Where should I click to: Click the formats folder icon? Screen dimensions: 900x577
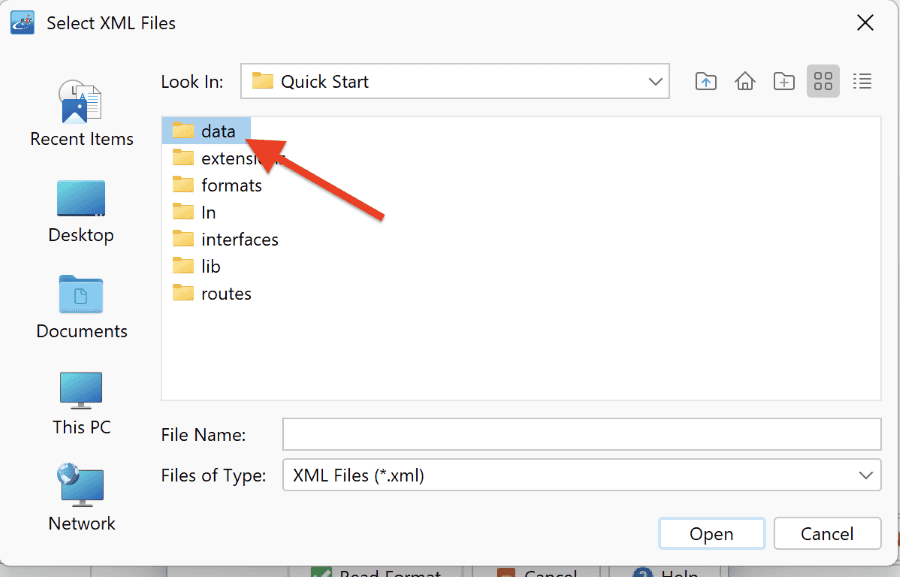pyautogui.click(x=183, y=185)
